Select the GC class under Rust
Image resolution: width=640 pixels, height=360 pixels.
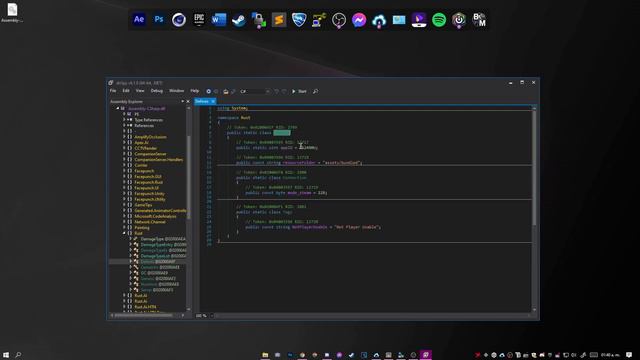tap(154, 273)
